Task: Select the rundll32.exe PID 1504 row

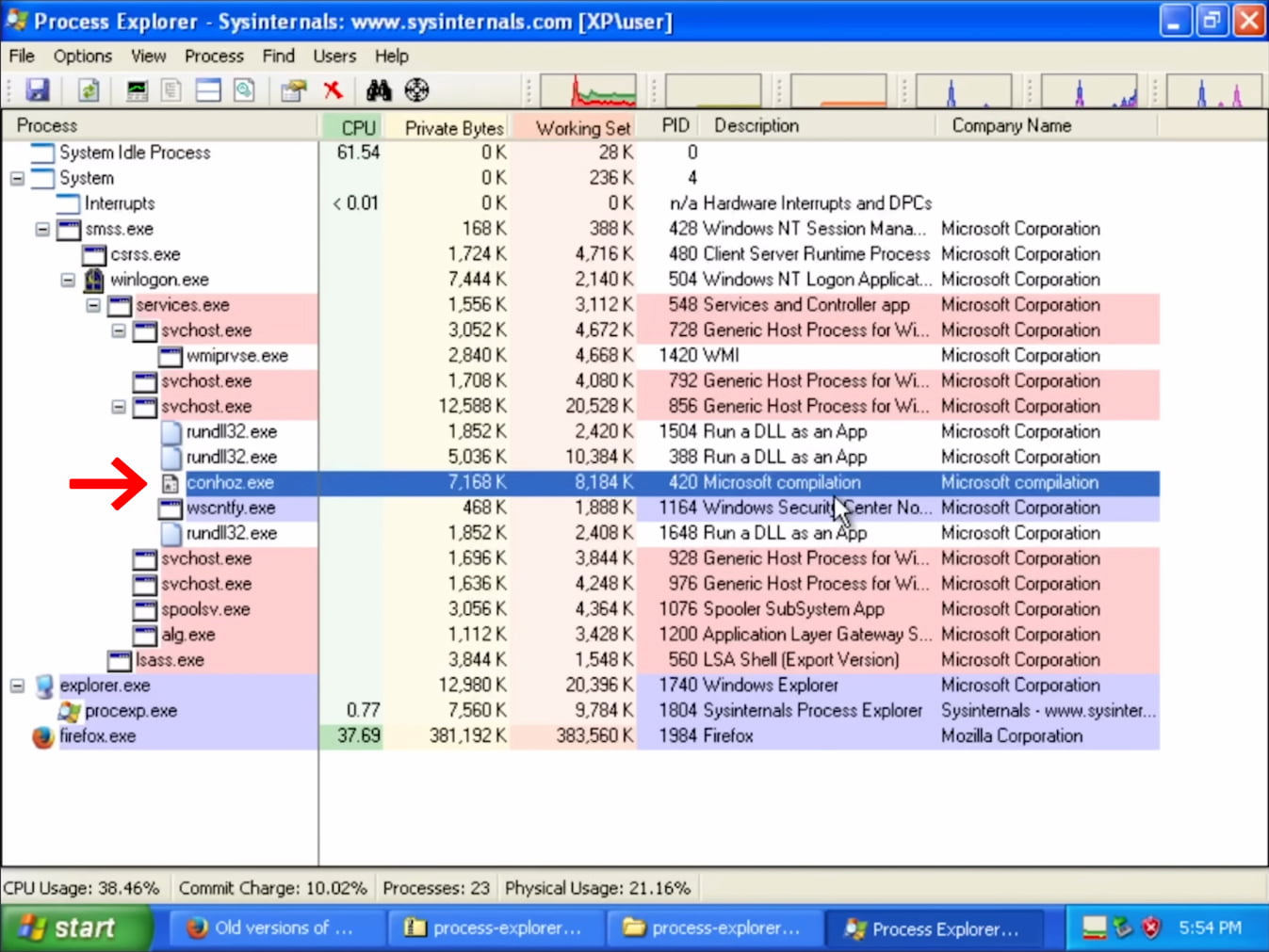Action: click(x=580, y=432)
